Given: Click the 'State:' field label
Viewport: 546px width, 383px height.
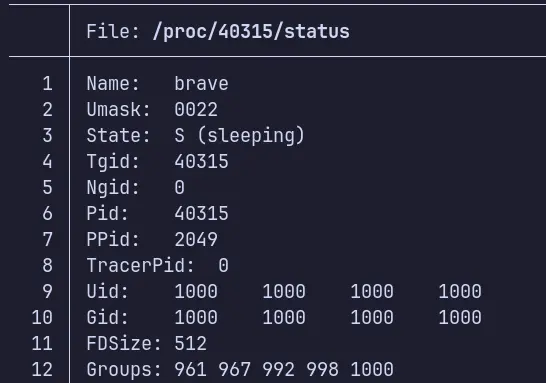Looking at the screenshot, I should click(x=118, y=135).
